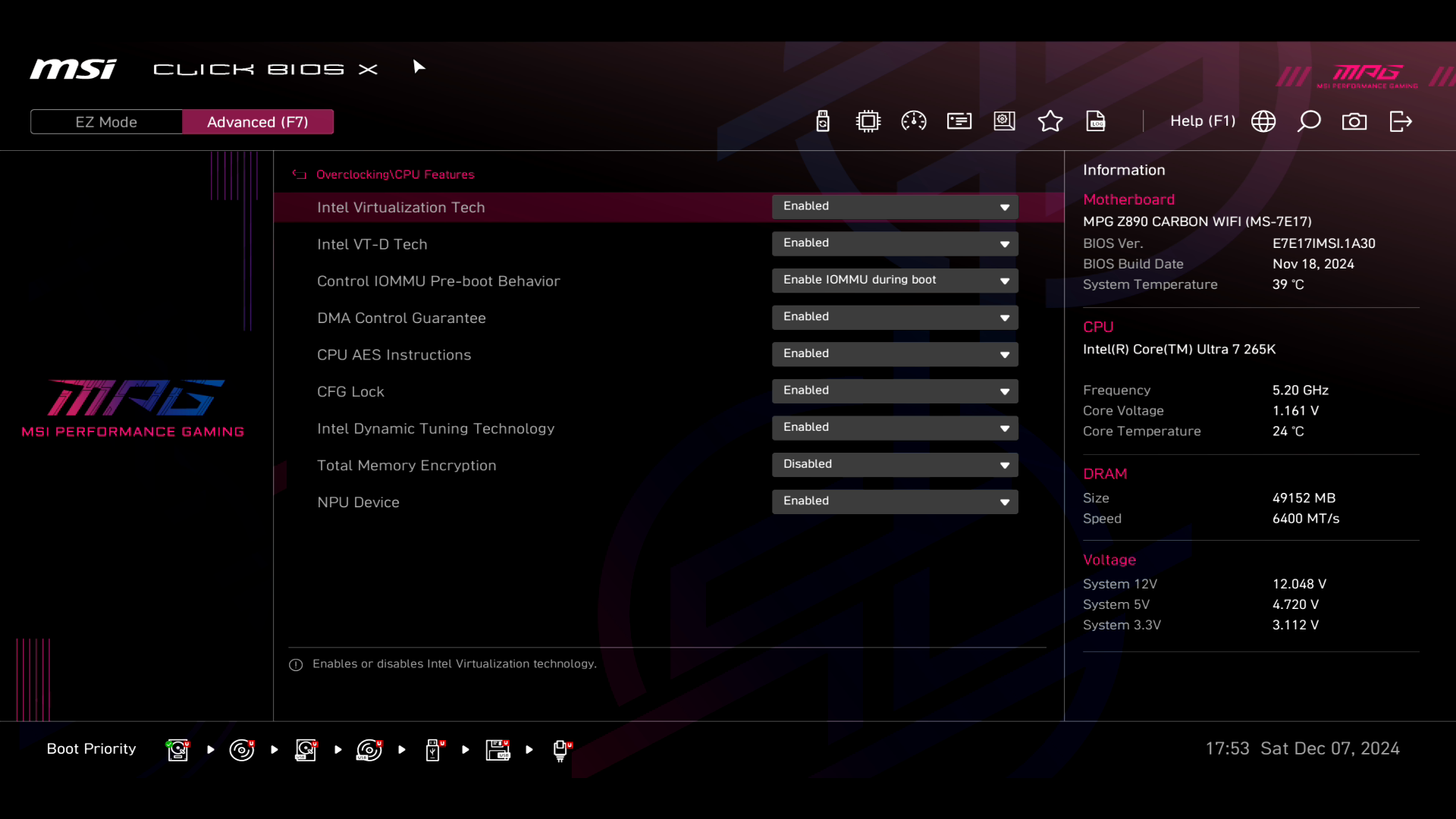1456x819 pixels.
Task: Open the search magnifier icon
Action: click(x=1309, y=121)
